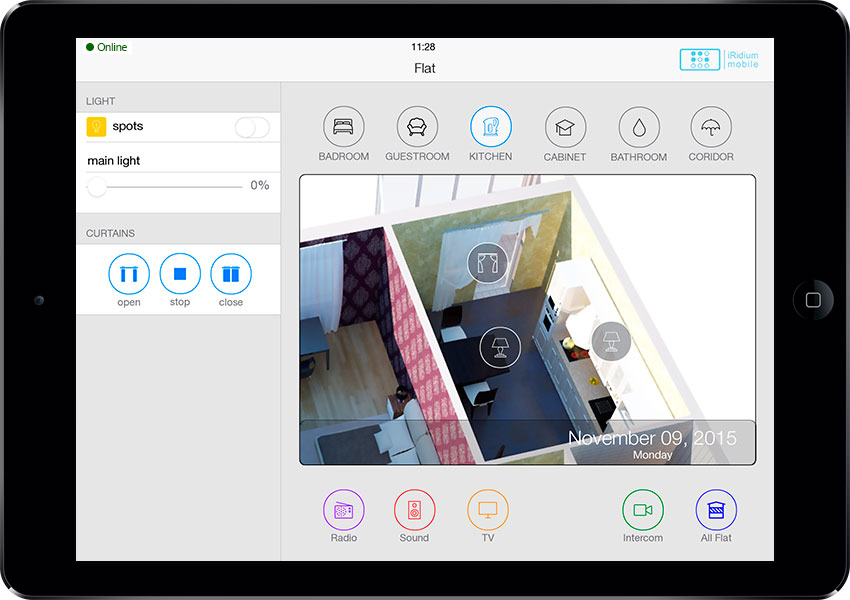The image size is (850, 600).
Task: Click the green Online status indicator
Action: tap(107, 47)
